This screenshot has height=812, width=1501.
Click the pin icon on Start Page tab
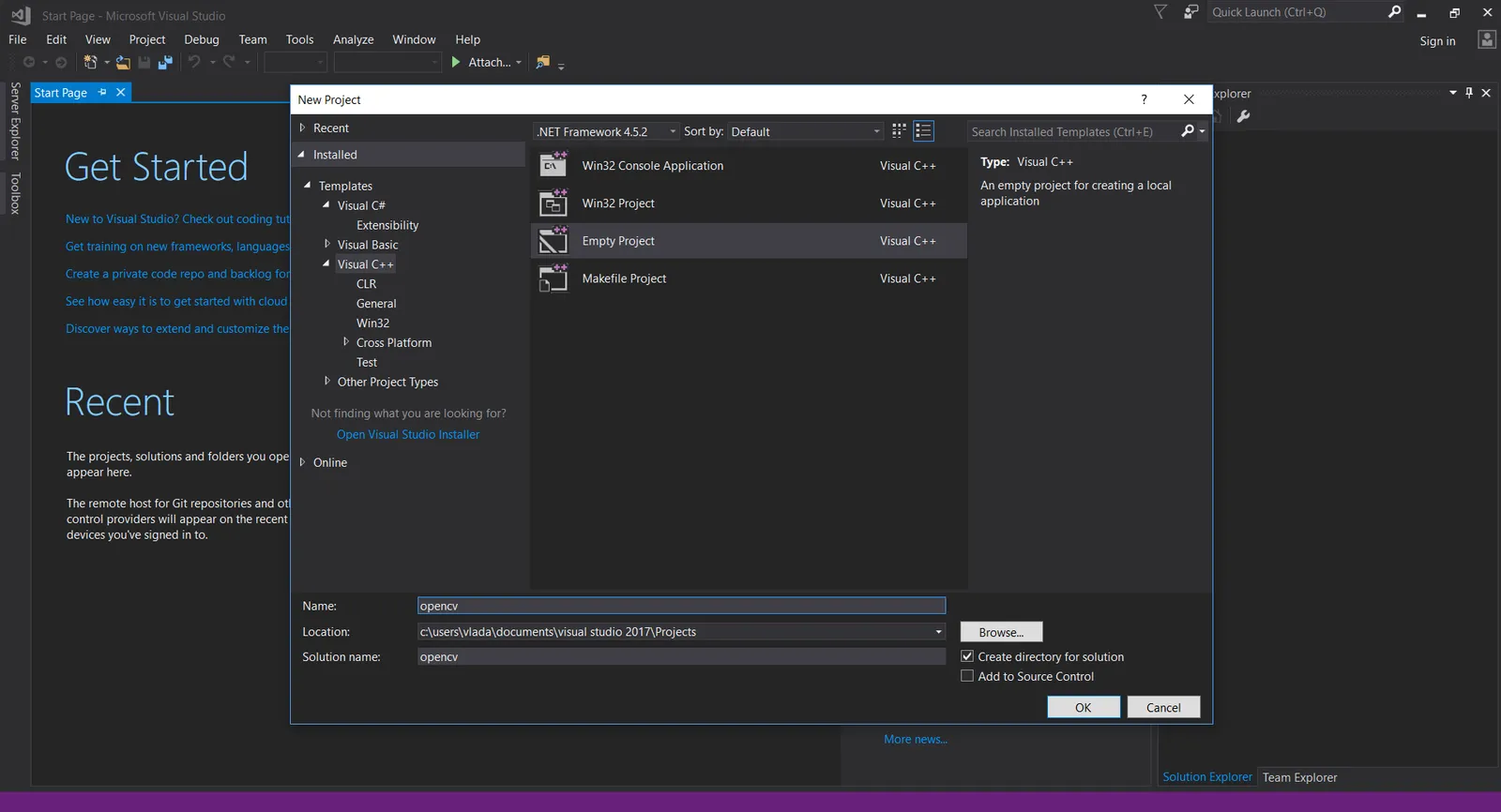click(102, 92)
